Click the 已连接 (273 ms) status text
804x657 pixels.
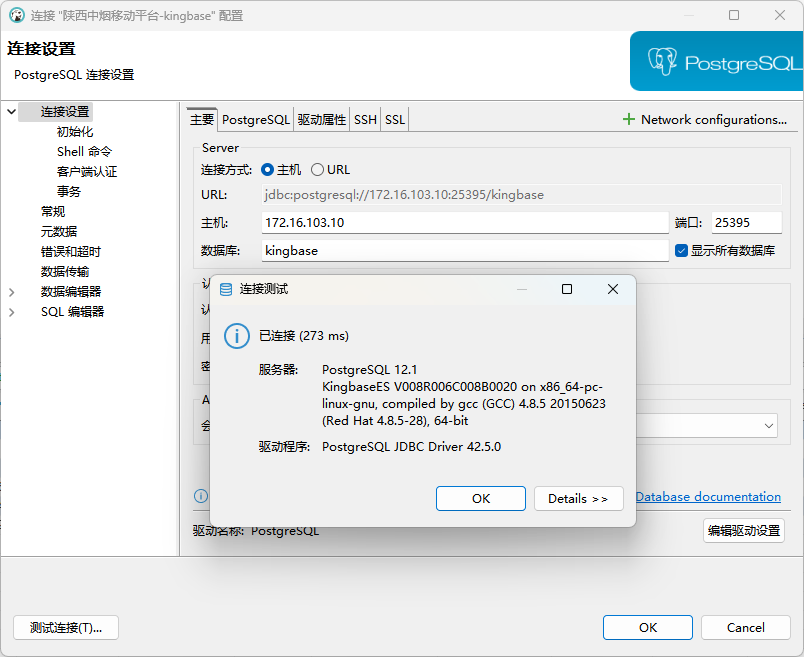(304, 336)
